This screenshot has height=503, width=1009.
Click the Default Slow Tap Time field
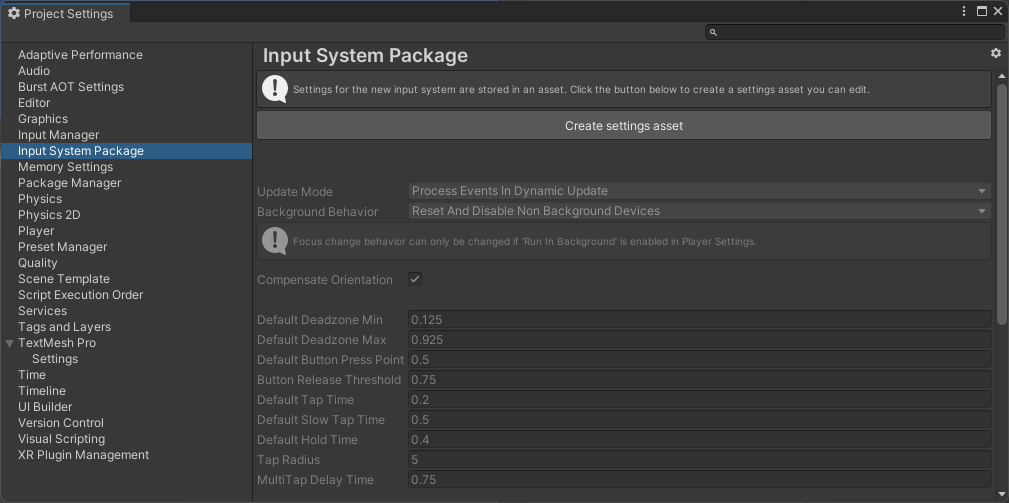tap(699, 419)
